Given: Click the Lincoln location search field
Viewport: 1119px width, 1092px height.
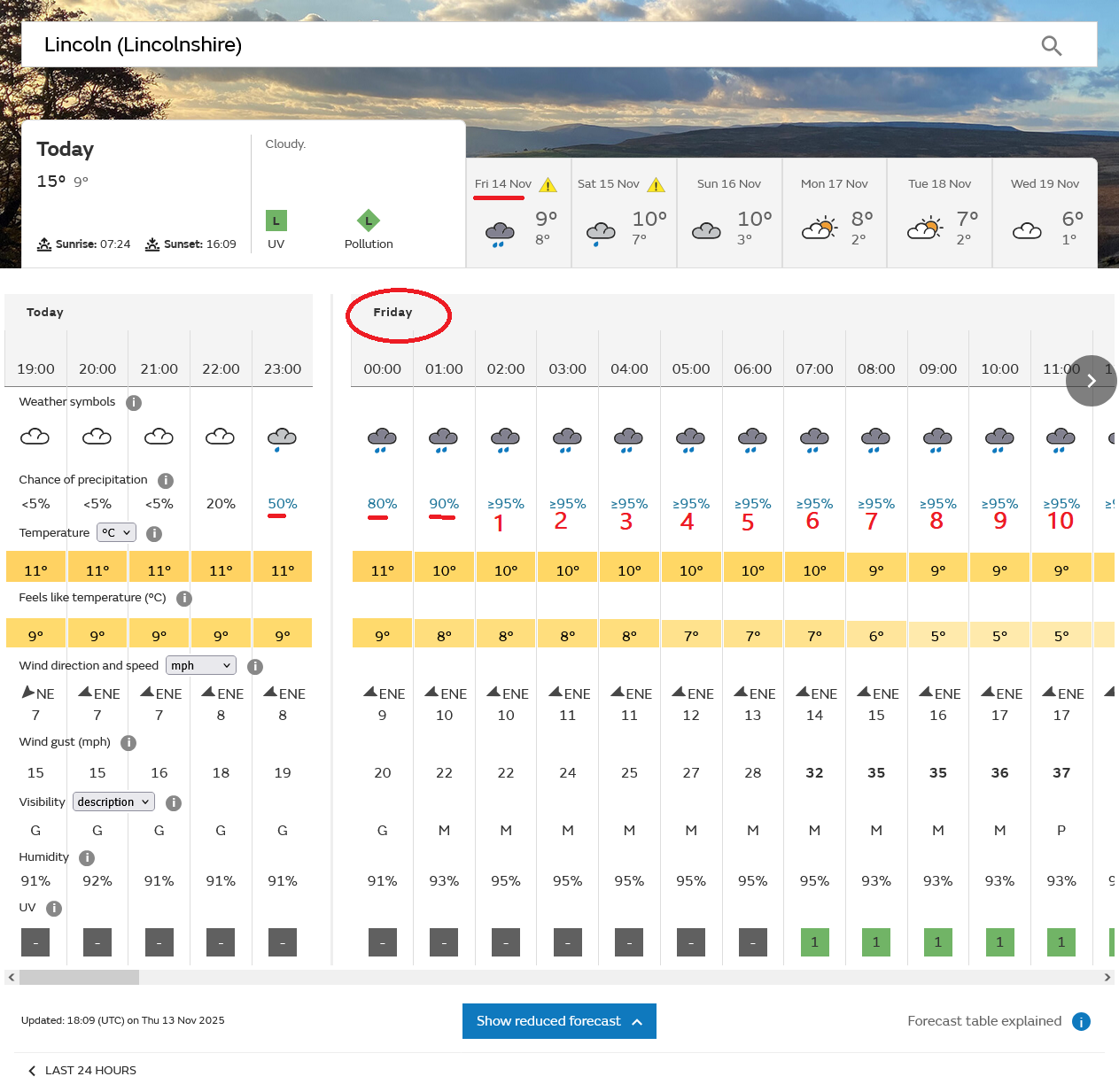Looking at the screenshot, I should [x=532, y=45].
